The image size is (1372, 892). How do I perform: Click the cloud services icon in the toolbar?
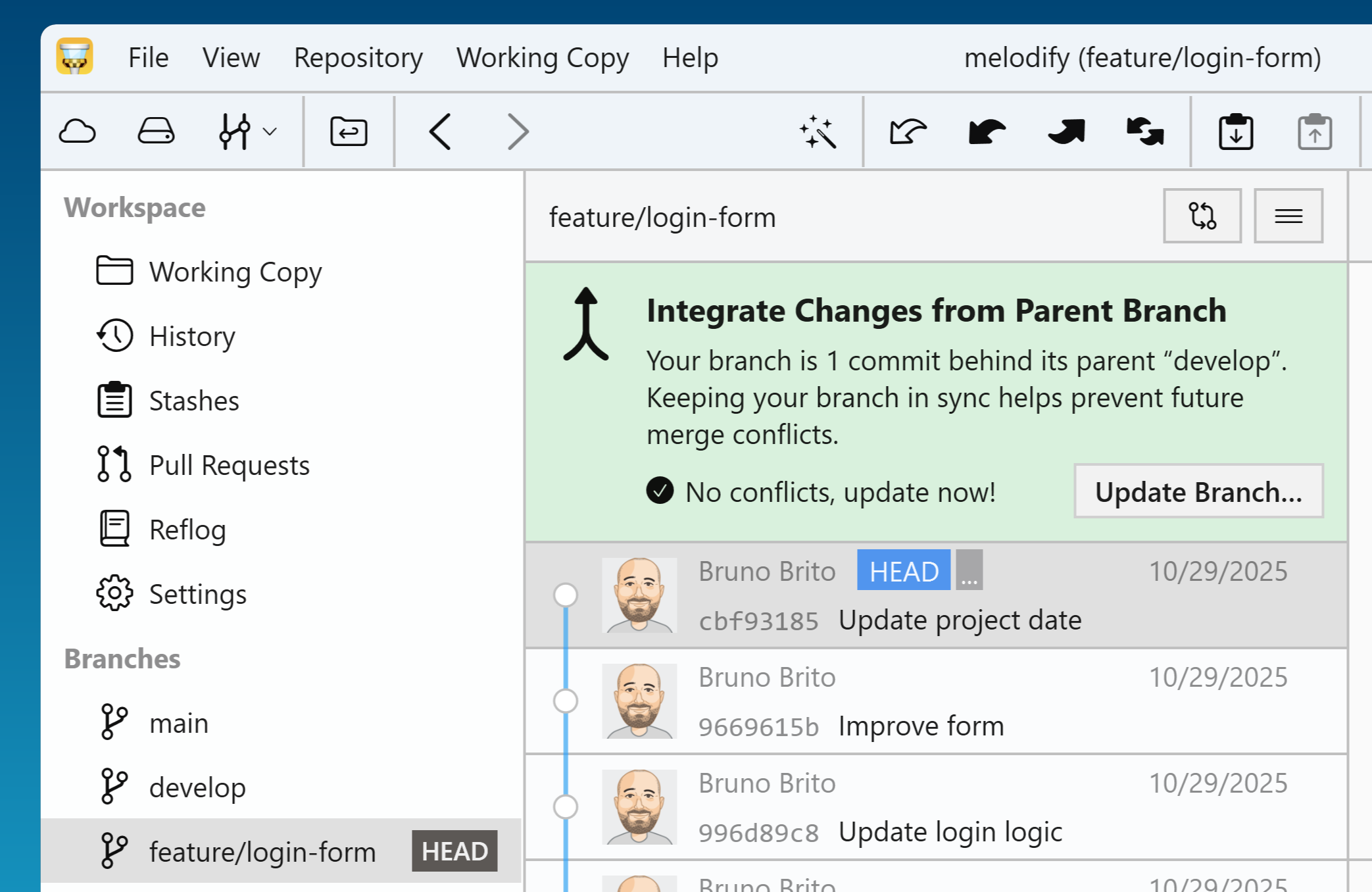[x=78, y=131]
